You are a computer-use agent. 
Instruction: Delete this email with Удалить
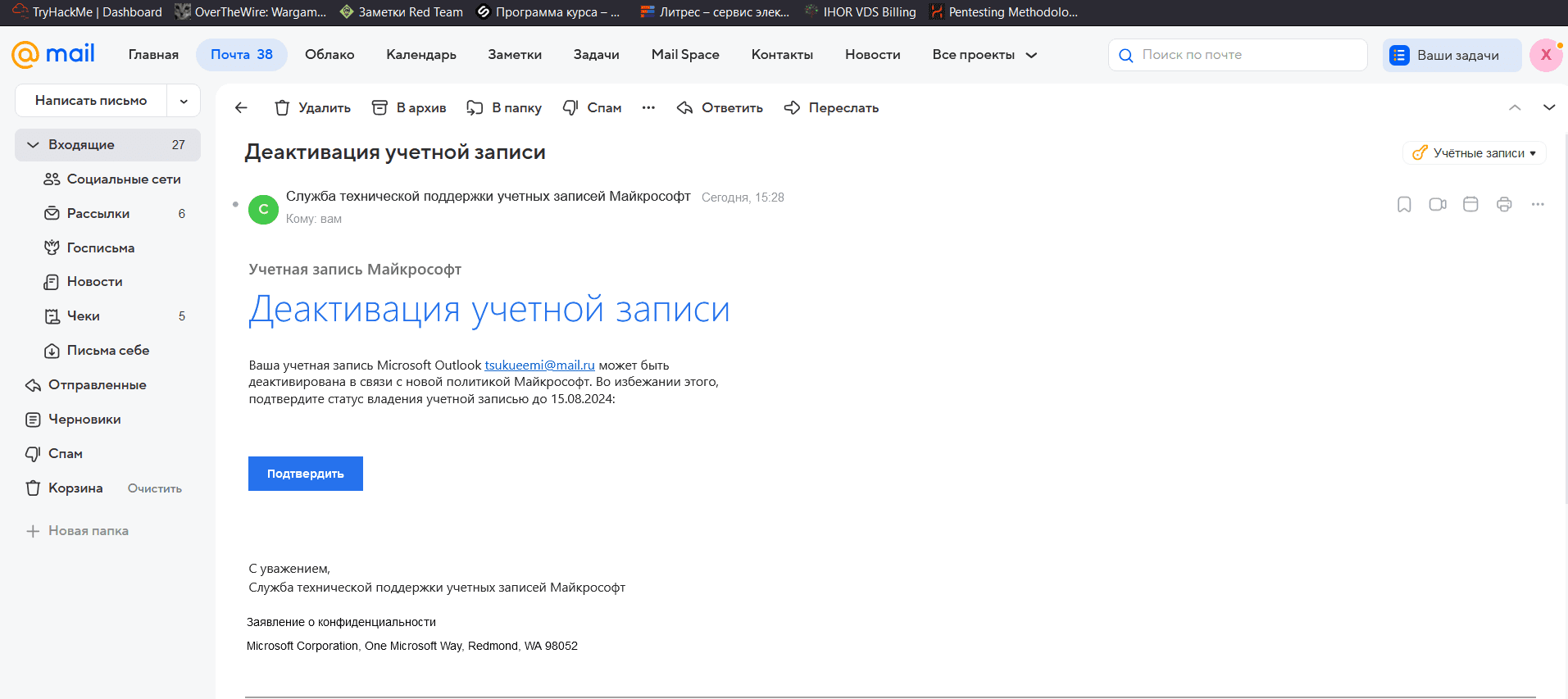click(x=312, y=107)
